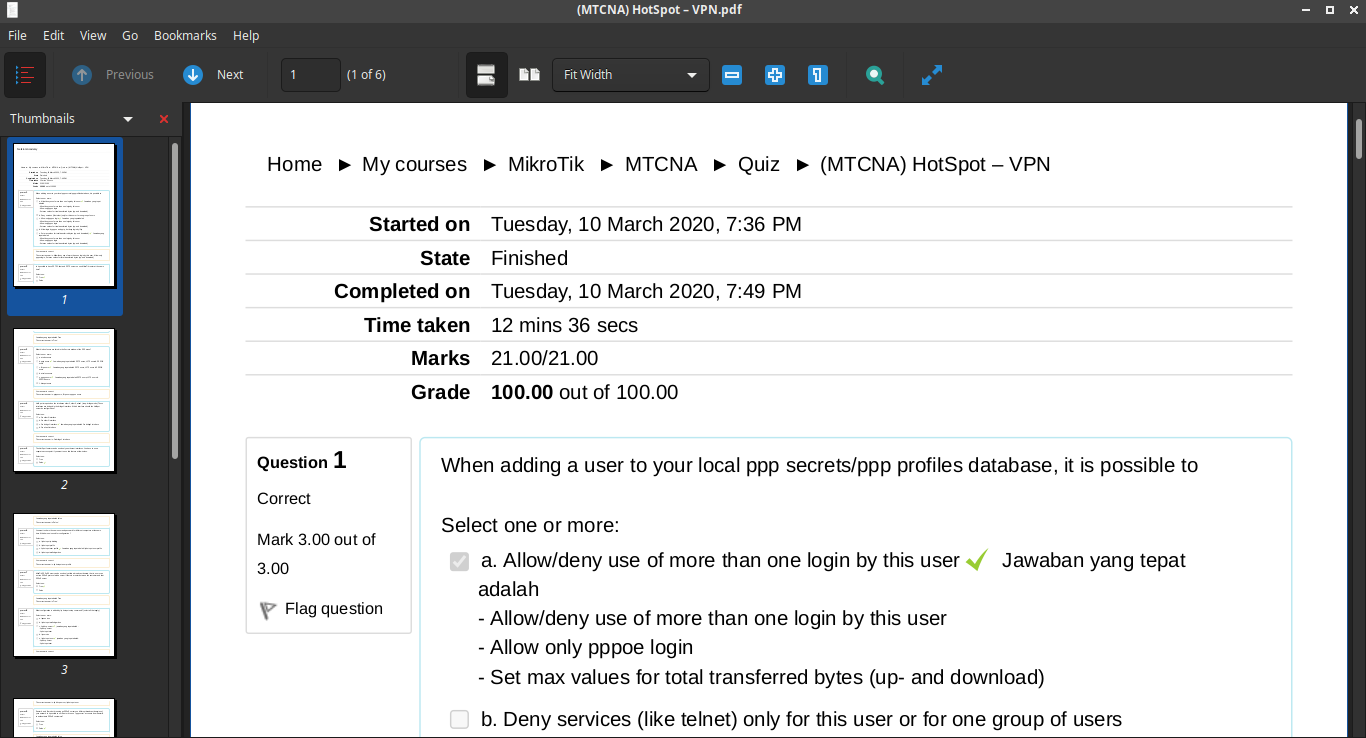Maximize the PDF viewer window

coord(1330,10)
